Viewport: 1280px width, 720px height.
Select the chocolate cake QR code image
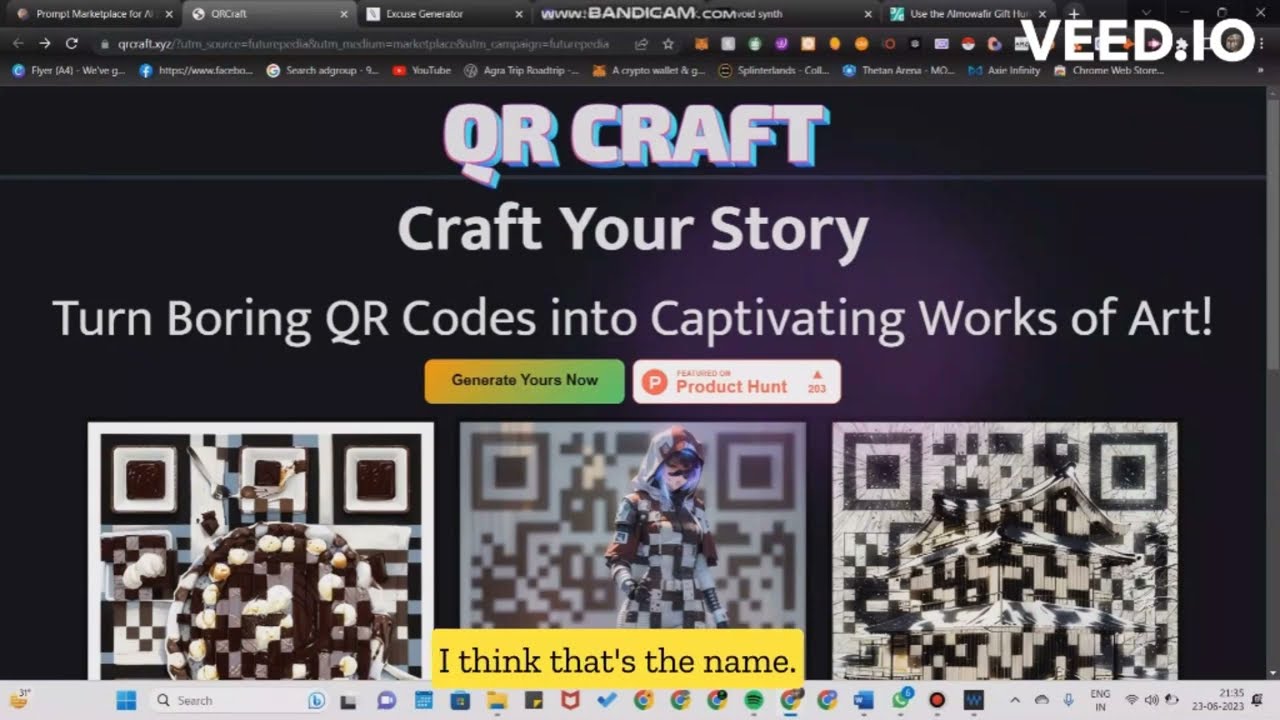(x=261, y=550)
